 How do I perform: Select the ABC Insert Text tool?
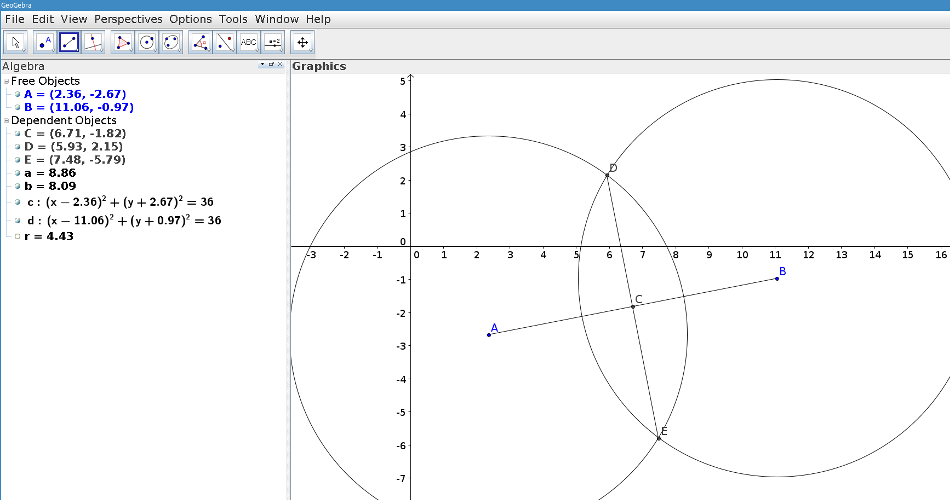(249, 42)
